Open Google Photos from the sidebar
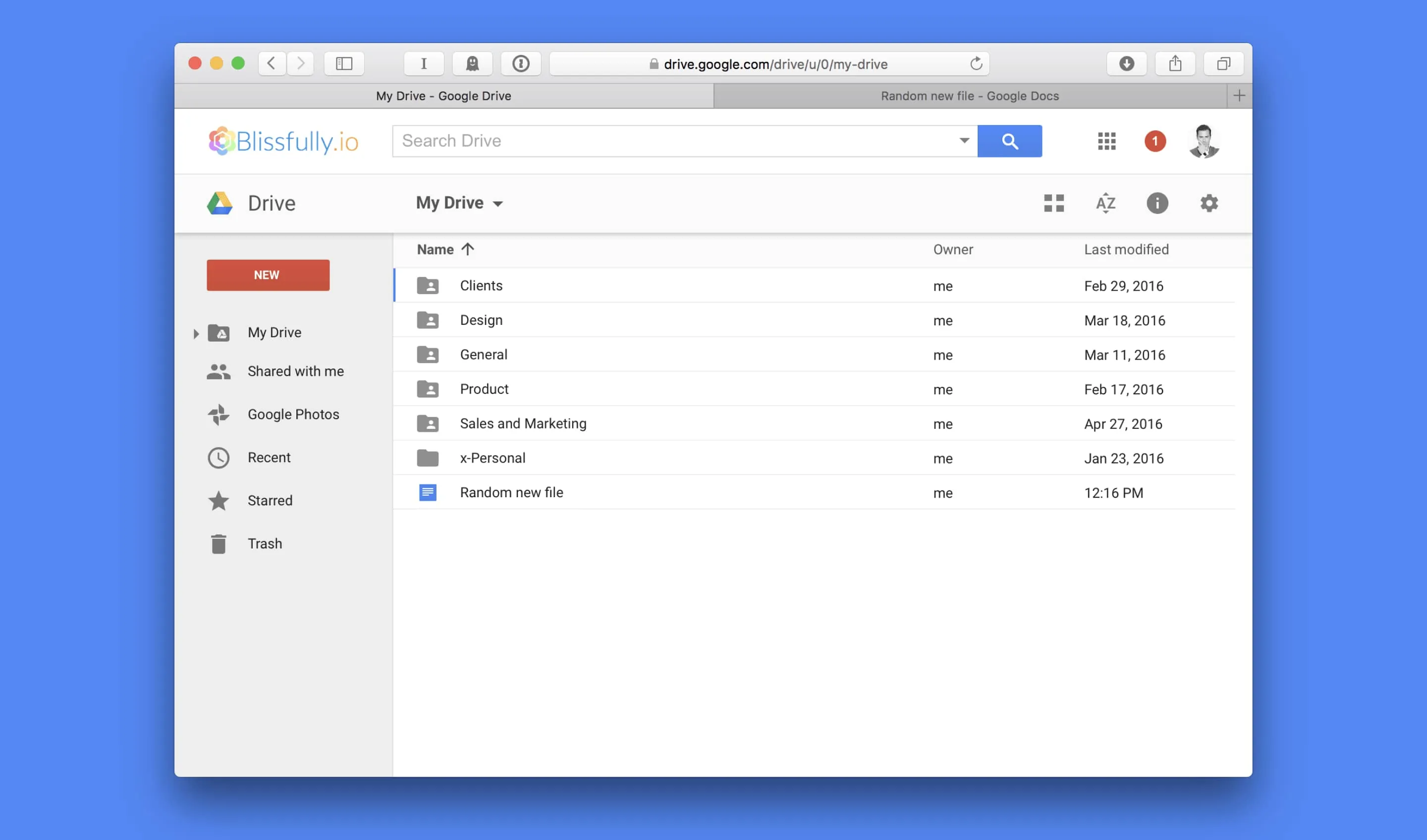 293,414
